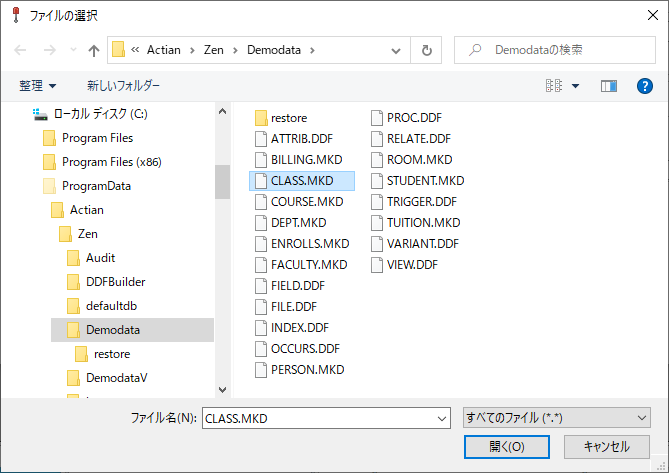The height and width of the screenshot is (473, 669).
Task: Open the file type filter dropdown
Action: (x=557, y=417)
